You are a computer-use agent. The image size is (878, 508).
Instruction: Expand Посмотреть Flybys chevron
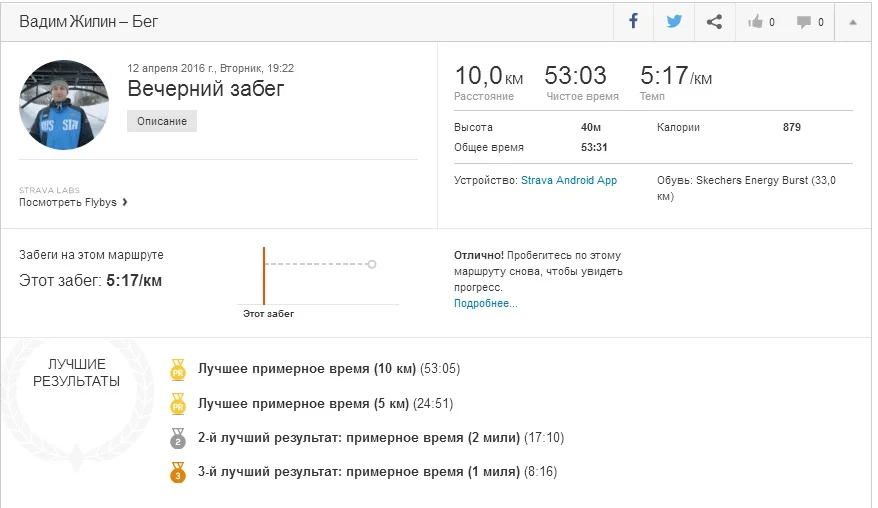click(x=124, y=202)
